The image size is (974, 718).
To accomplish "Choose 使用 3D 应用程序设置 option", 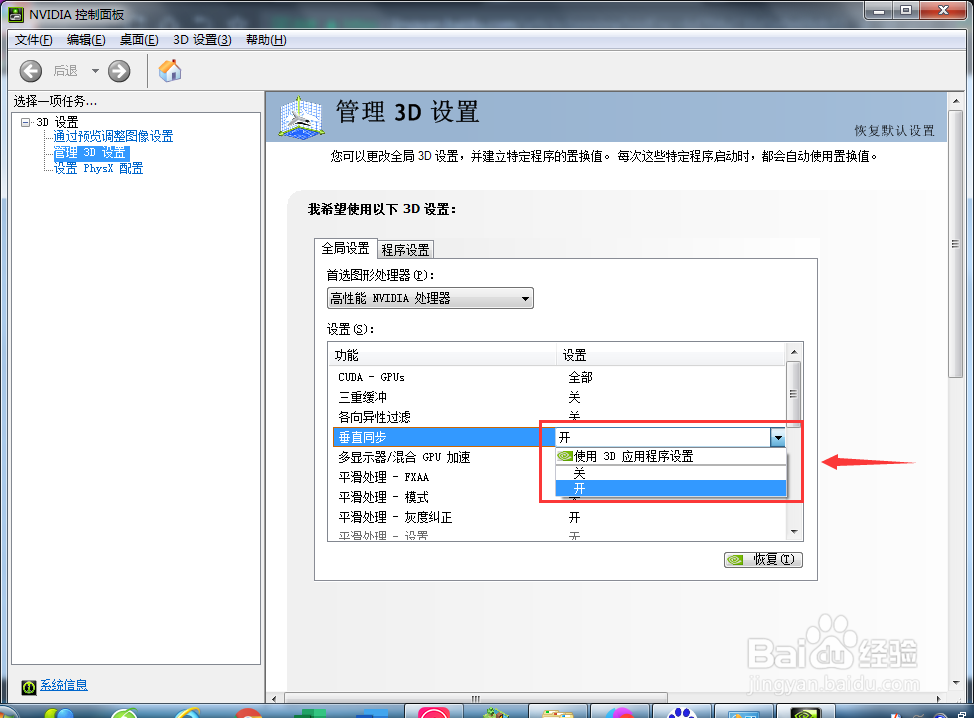I will pos(671,457).
